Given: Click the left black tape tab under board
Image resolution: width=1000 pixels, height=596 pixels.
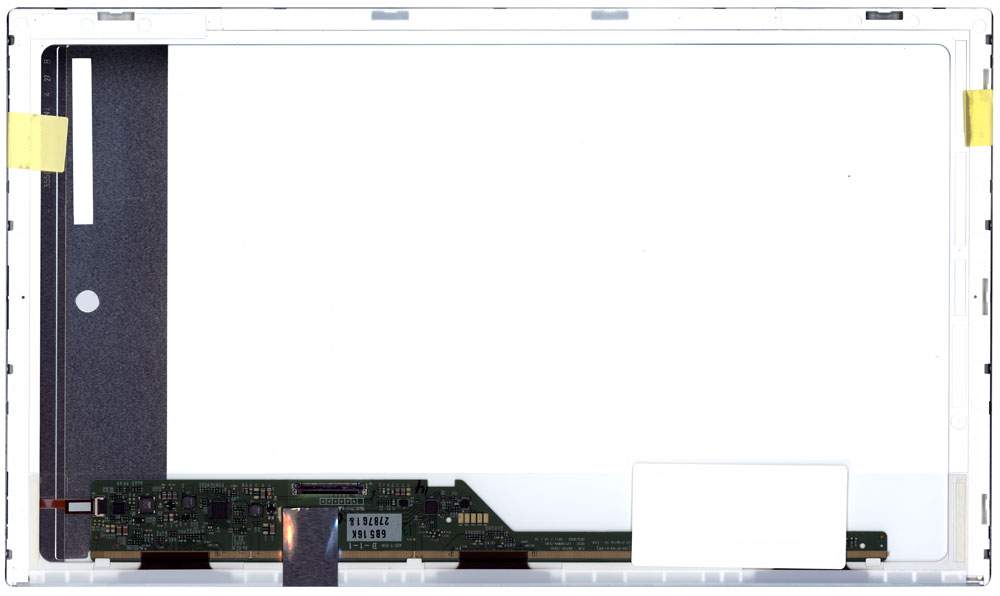Looking at the screenshot, I should (174, 561).
